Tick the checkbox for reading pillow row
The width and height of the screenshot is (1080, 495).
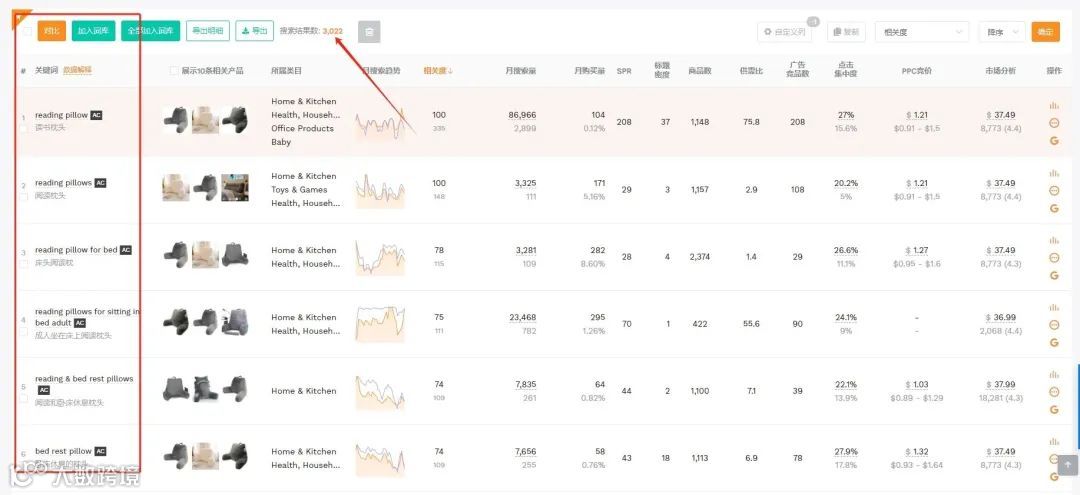(24, 129)
